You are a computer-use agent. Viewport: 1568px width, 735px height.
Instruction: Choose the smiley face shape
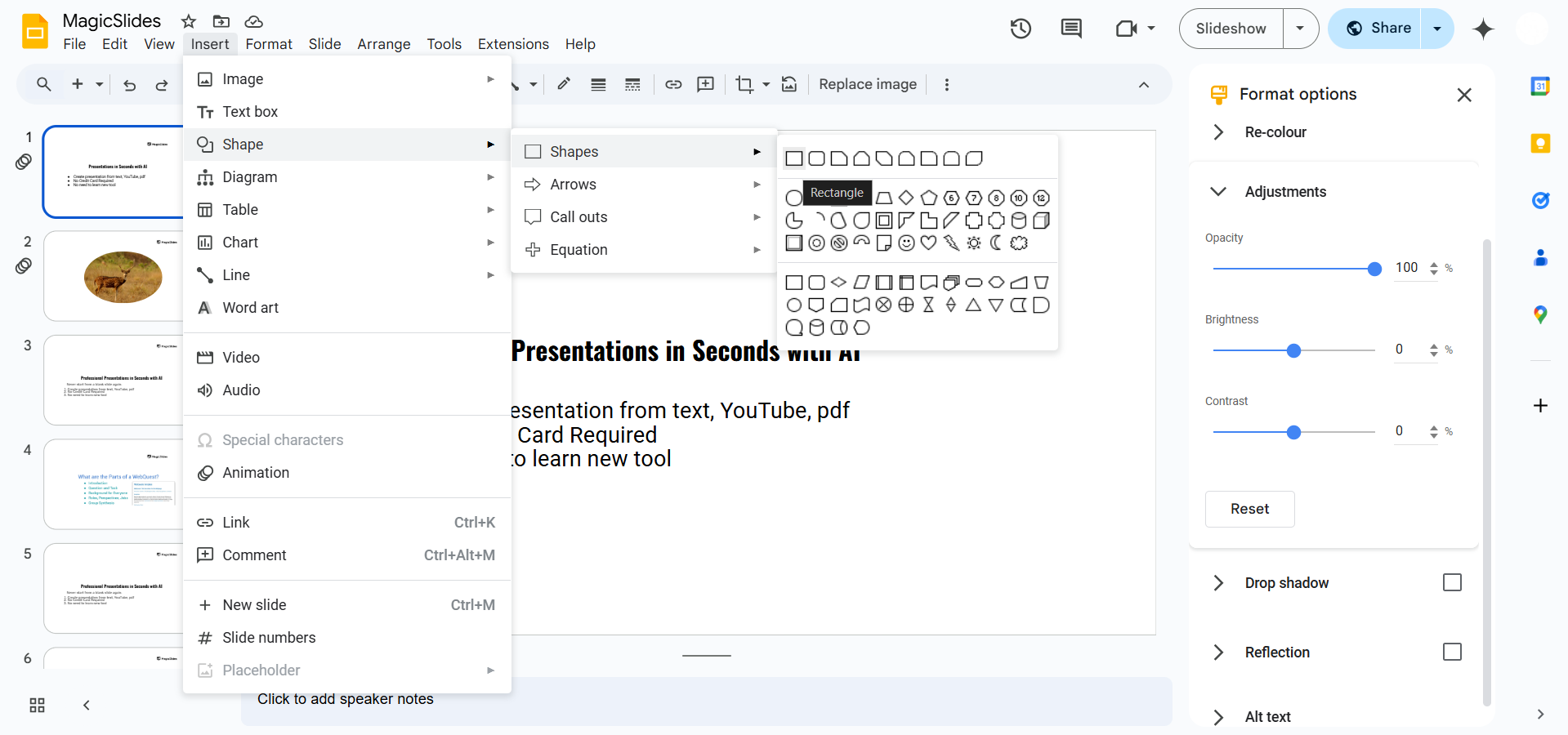click(906, 243)
